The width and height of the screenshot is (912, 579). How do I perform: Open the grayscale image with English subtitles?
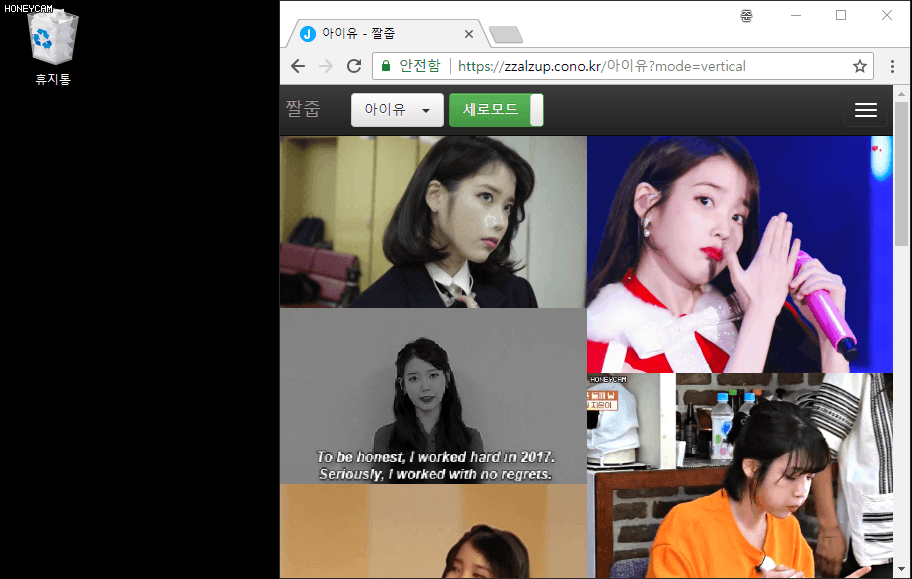pos(433,396)
